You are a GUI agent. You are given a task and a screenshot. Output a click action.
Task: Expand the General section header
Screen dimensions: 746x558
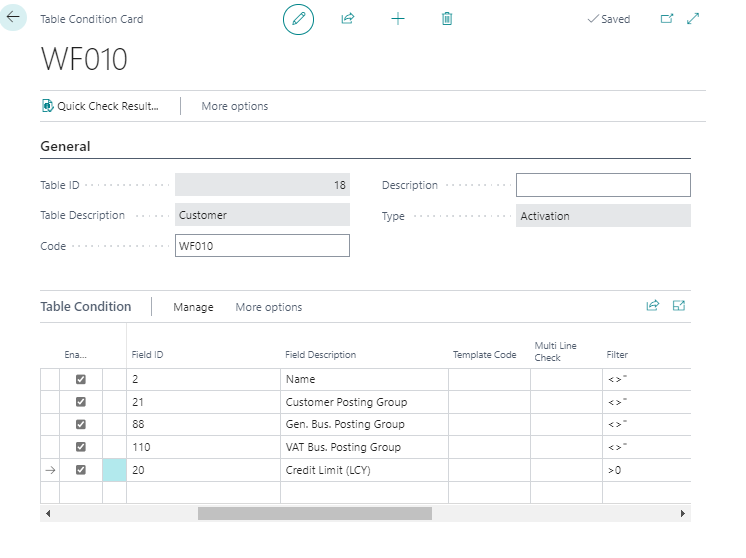[x=65, y=146]
